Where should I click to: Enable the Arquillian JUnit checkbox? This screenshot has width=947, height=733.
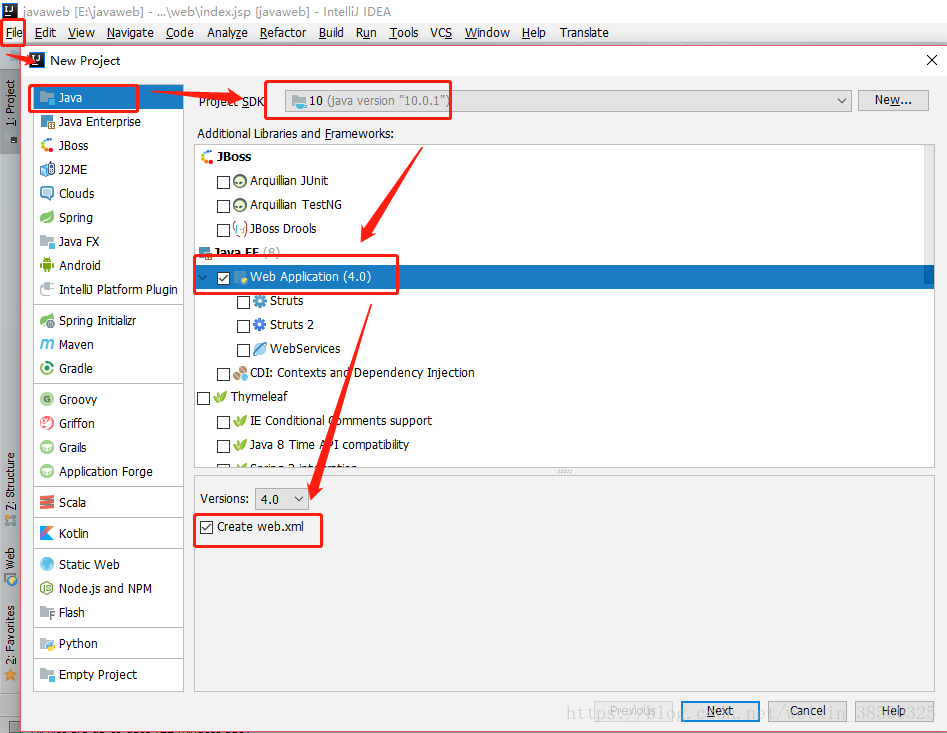(x=223, y=182)
